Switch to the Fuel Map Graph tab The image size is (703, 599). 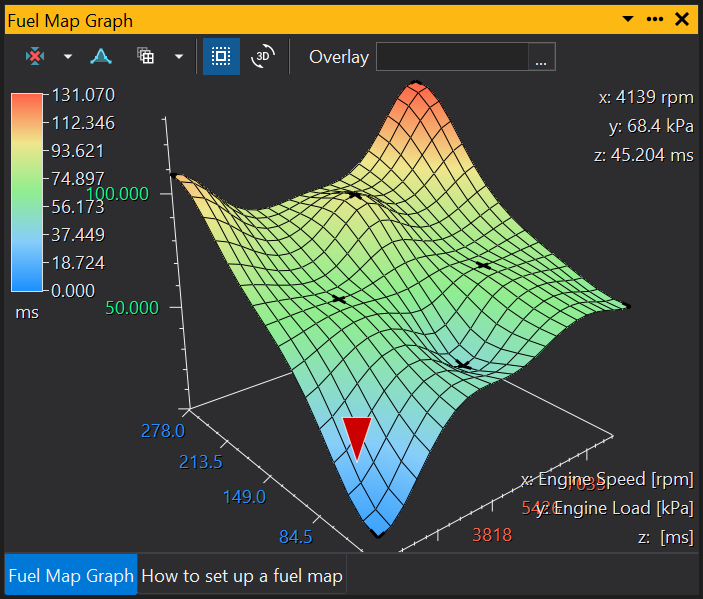(x=70, y=576)
